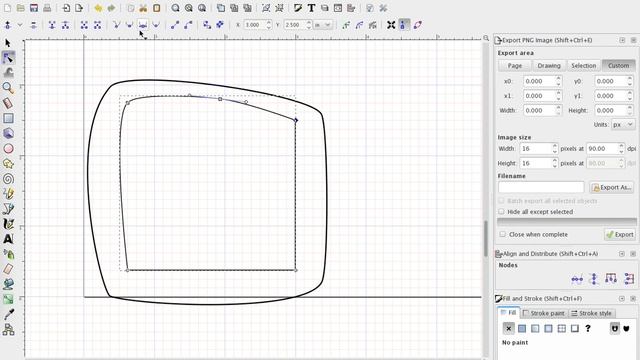Select the Rectangle tool

pos(8,118)
